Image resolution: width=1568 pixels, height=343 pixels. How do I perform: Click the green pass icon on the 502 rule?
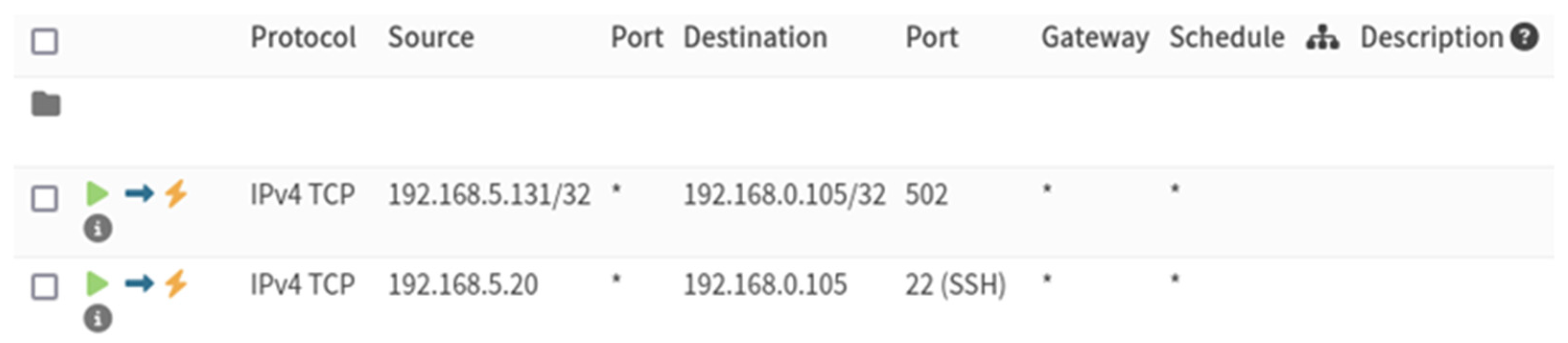pos(97,194)
